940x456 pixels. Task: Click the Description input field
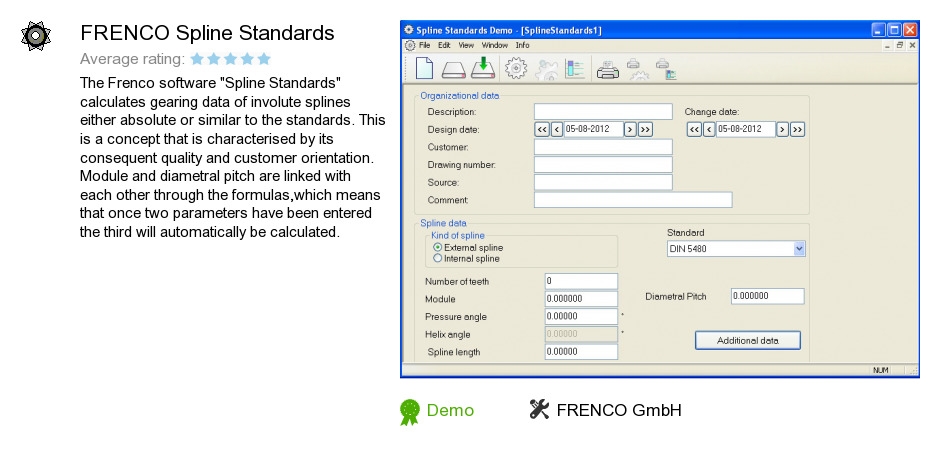(603, 111)
